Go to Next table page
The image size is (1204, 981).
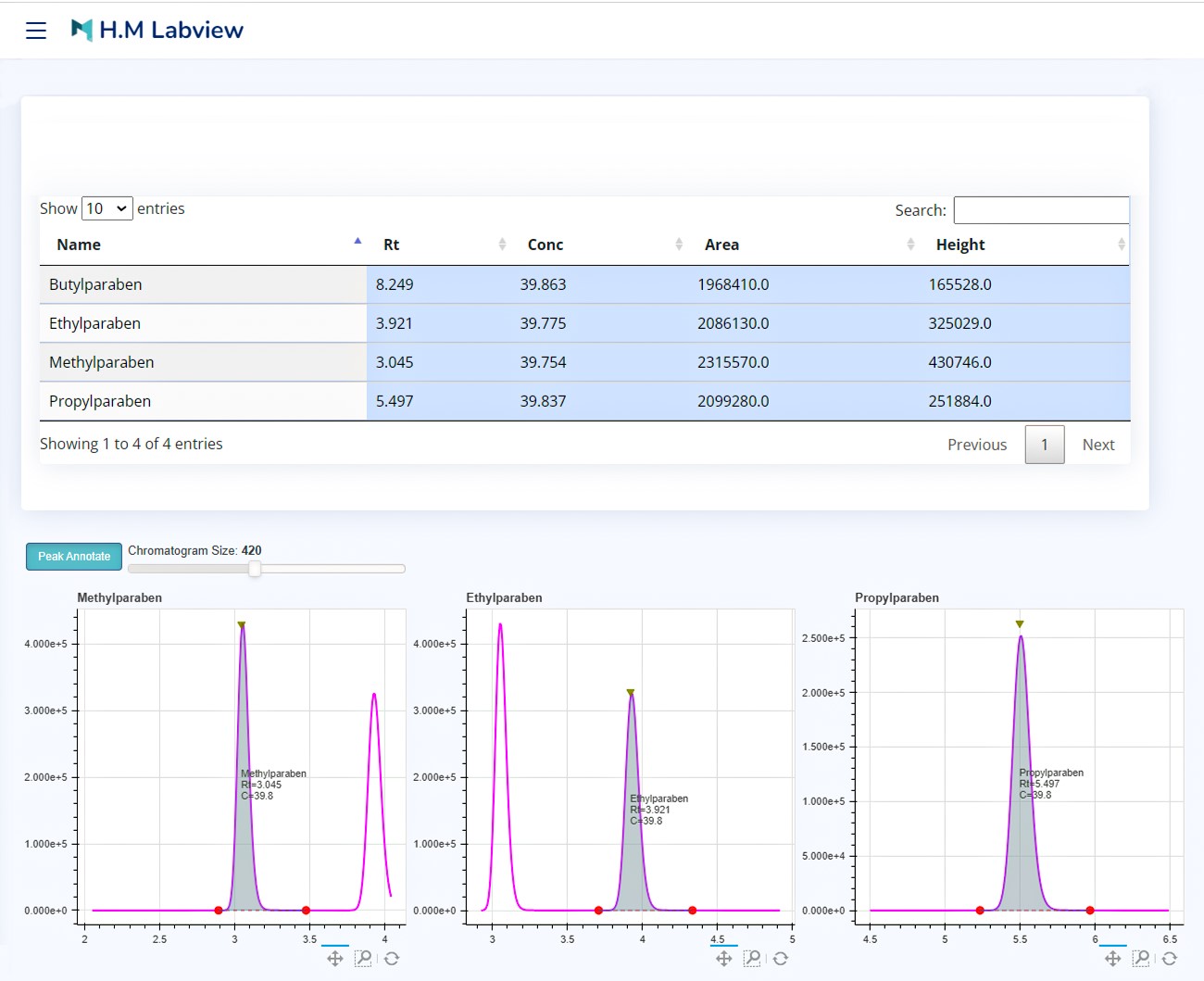pyautogui.click(x=1097, y=445)
